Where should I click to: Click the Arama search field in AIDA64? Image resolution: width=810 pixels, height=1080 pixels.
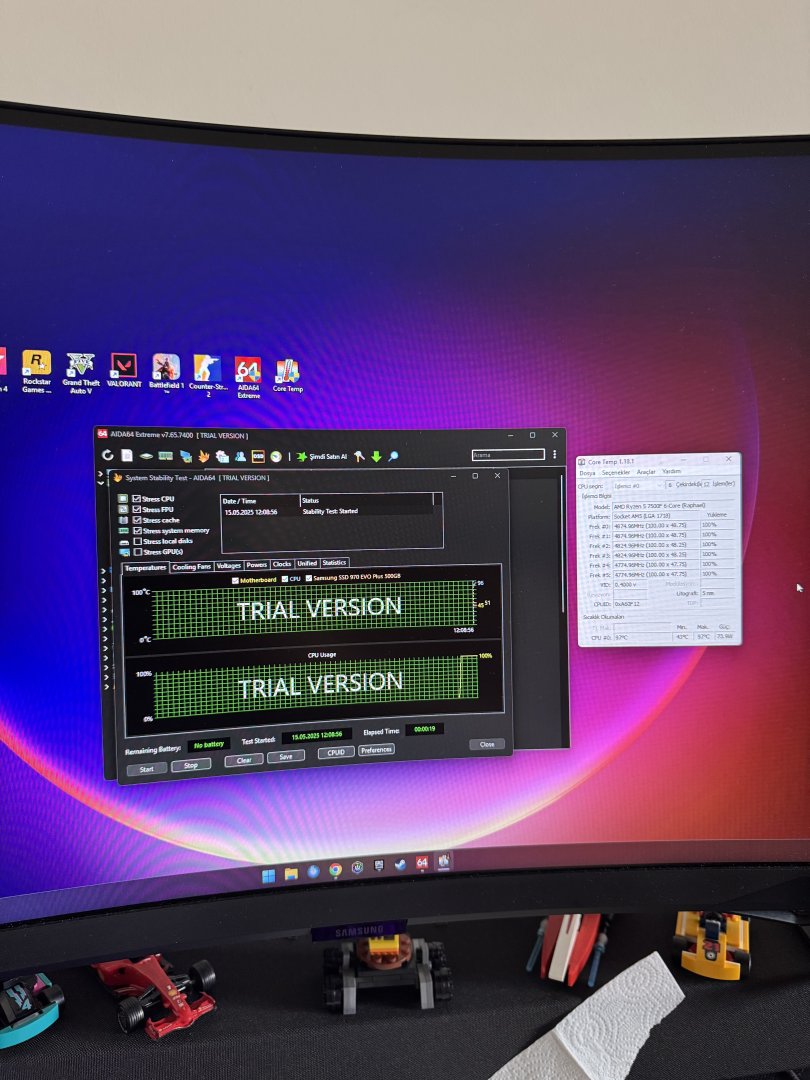(508, 455)
